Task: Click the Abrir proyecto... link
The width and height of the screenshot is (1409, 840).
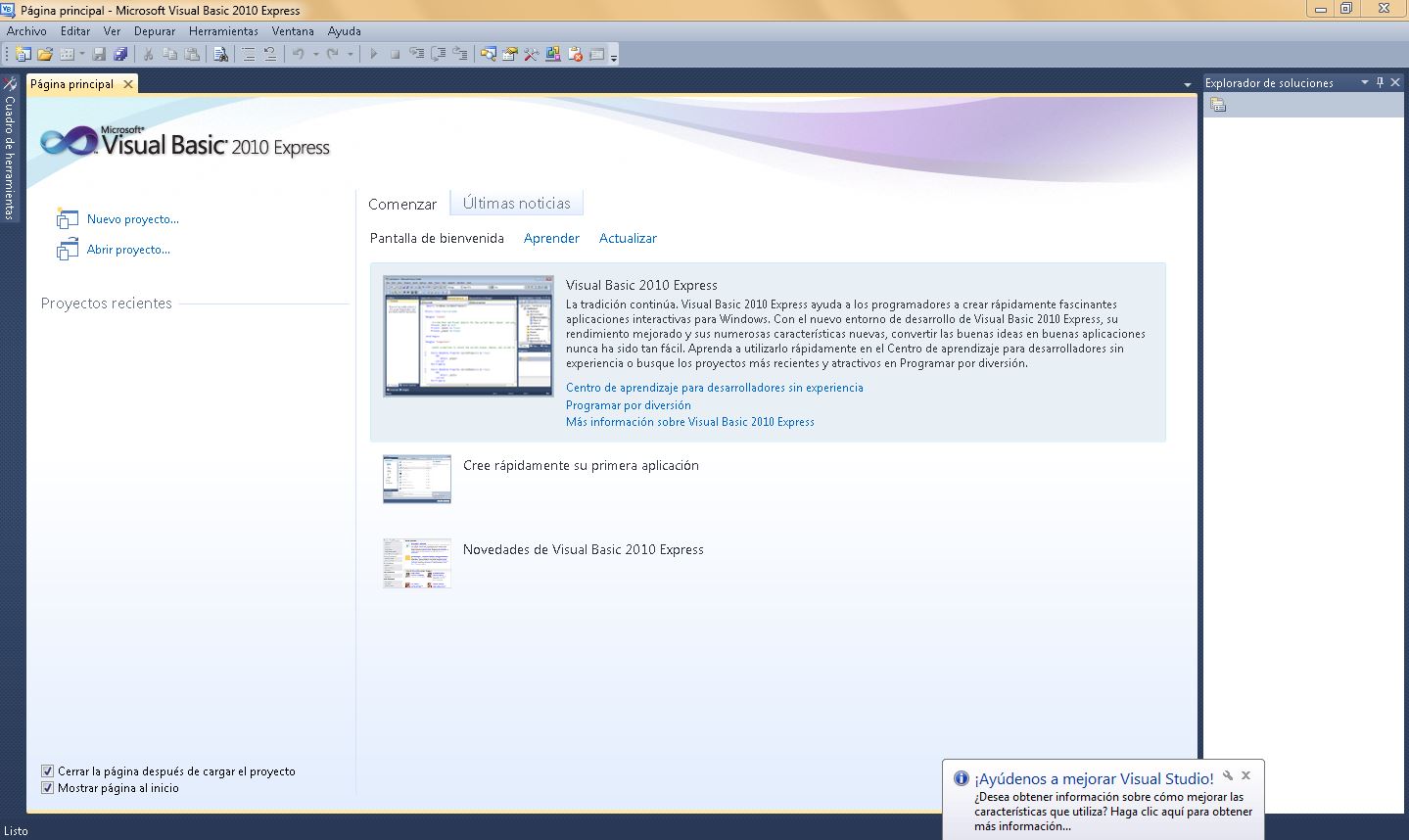Action: (128, 250)
